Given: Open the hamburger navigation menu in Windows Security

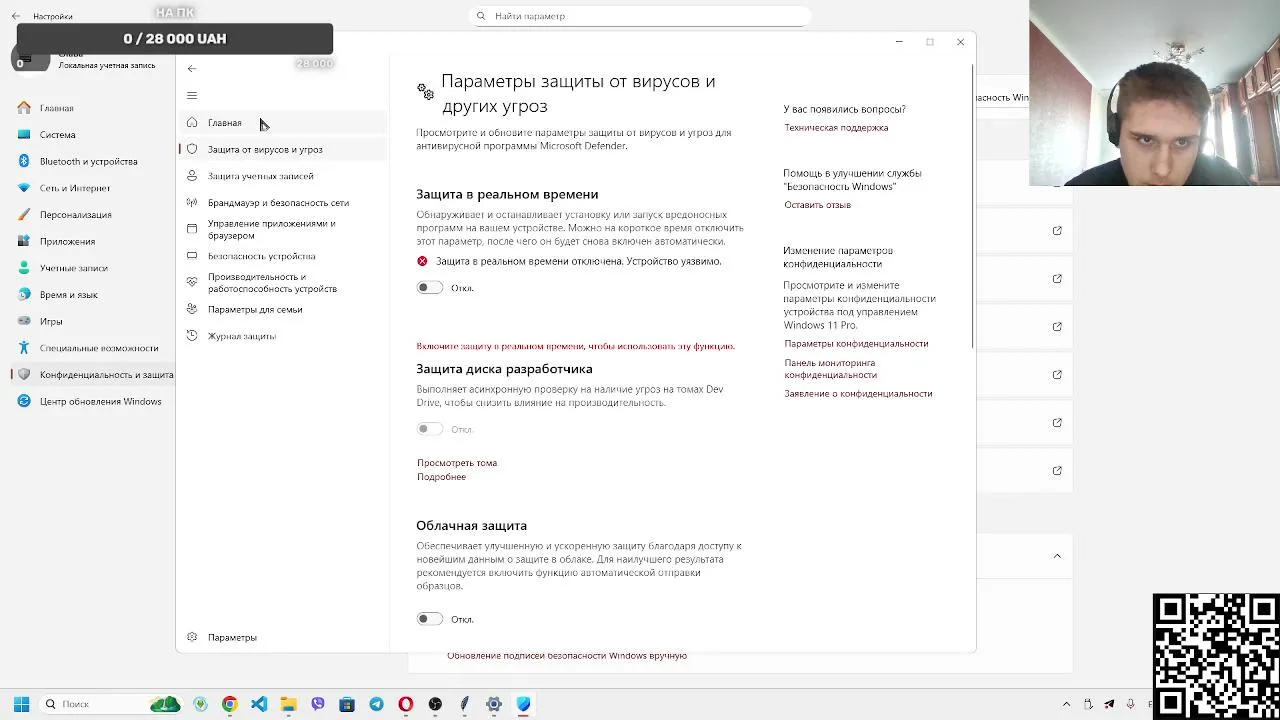Looking at the screenshot, I should [x=192, y=96].
